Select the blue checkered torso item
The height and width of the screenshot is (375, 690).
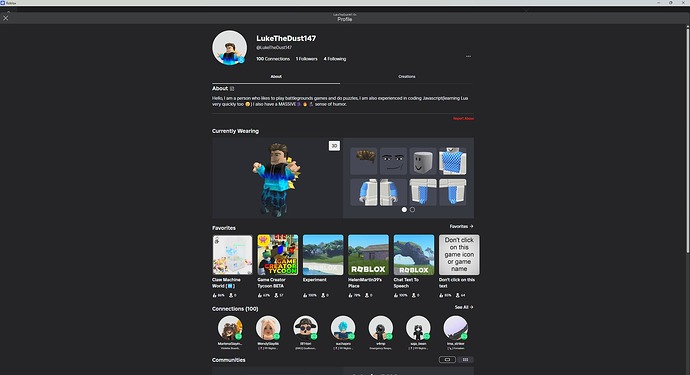[452, 161]
